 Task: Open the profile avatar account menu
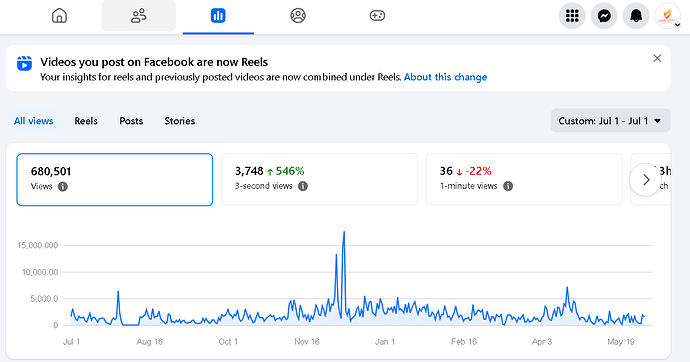[x=668, y=16]
